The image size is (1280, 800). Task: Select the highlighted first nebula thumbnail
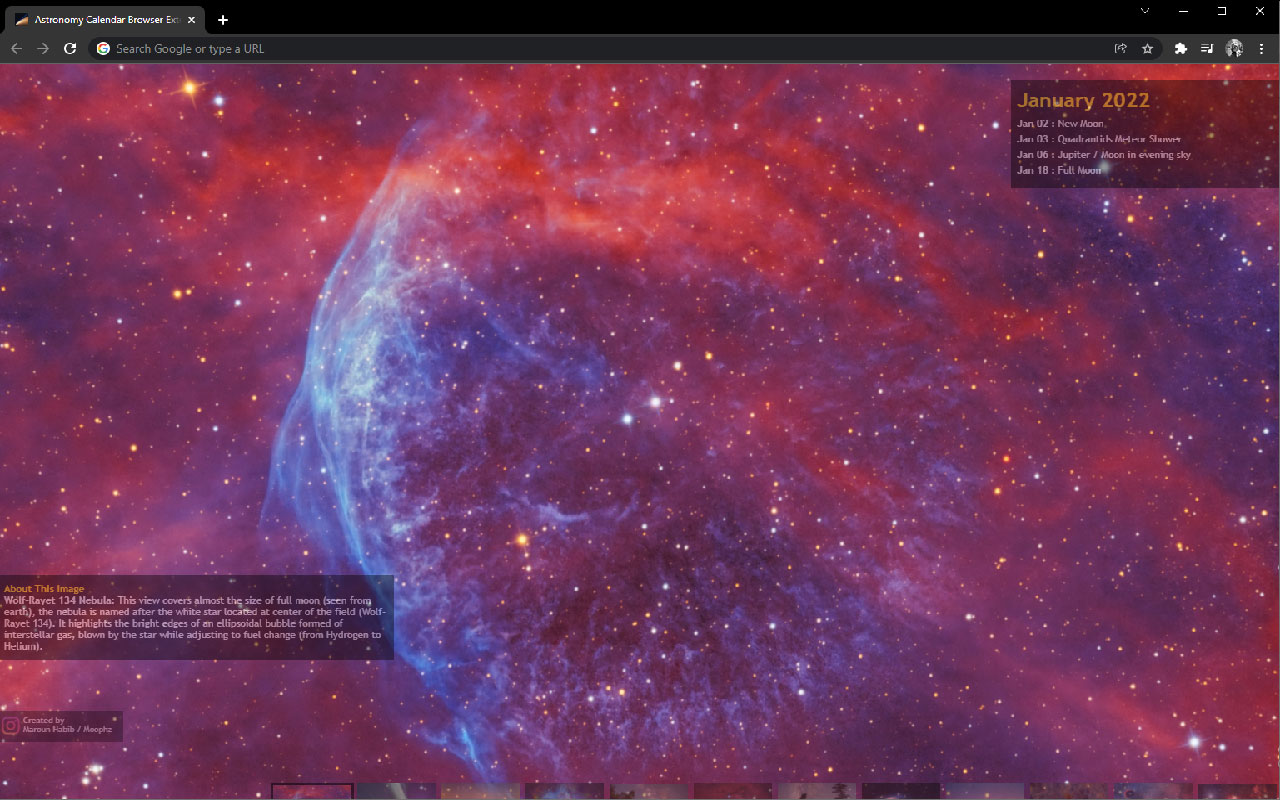point(312,792)
